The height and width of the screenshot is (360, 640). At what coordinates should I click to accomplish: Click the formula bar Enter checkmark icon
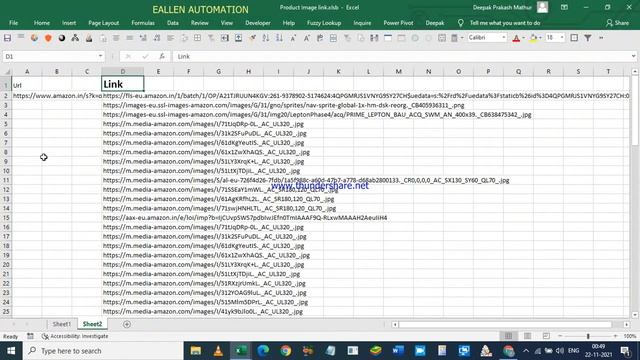tap(145, 56)
